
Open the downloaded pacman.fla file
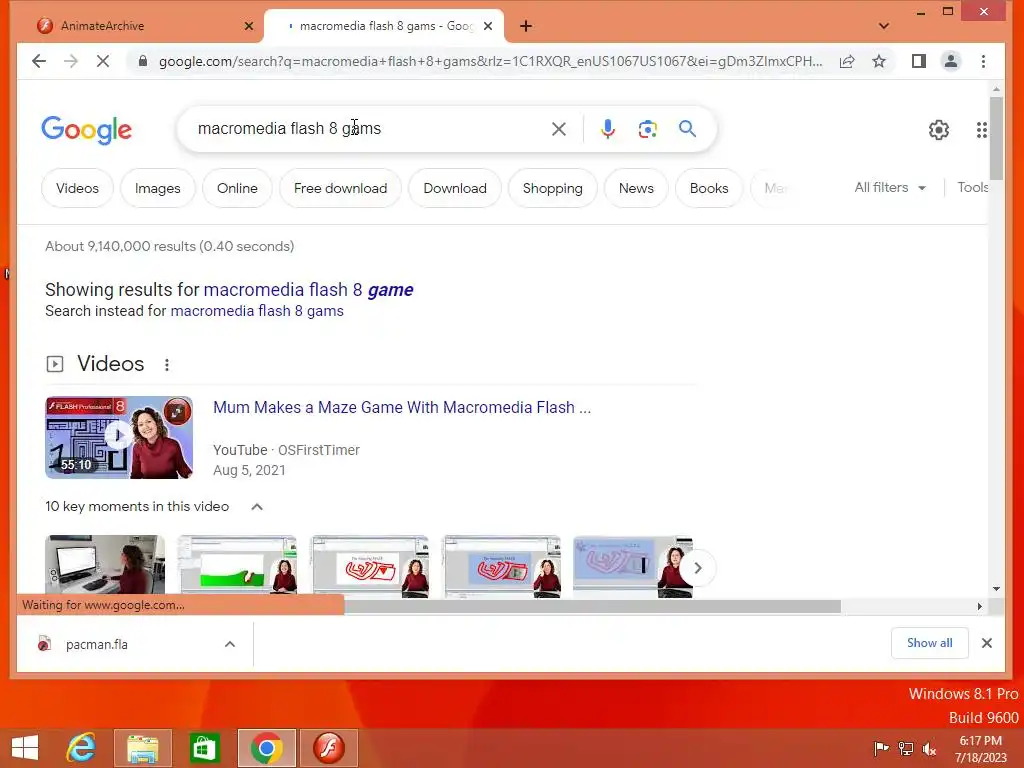coord(97,645)
